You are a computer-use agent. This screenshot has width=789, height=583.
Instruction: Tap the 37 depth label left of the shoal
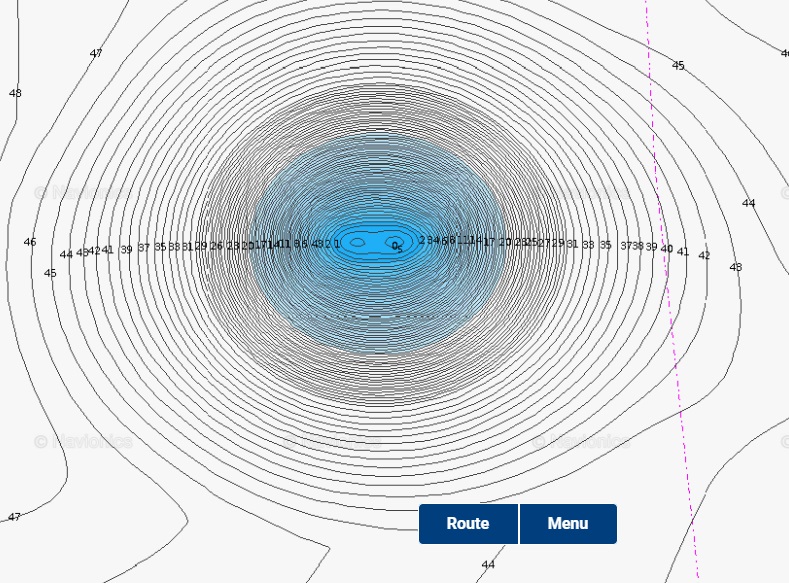[x=144, y=248]
